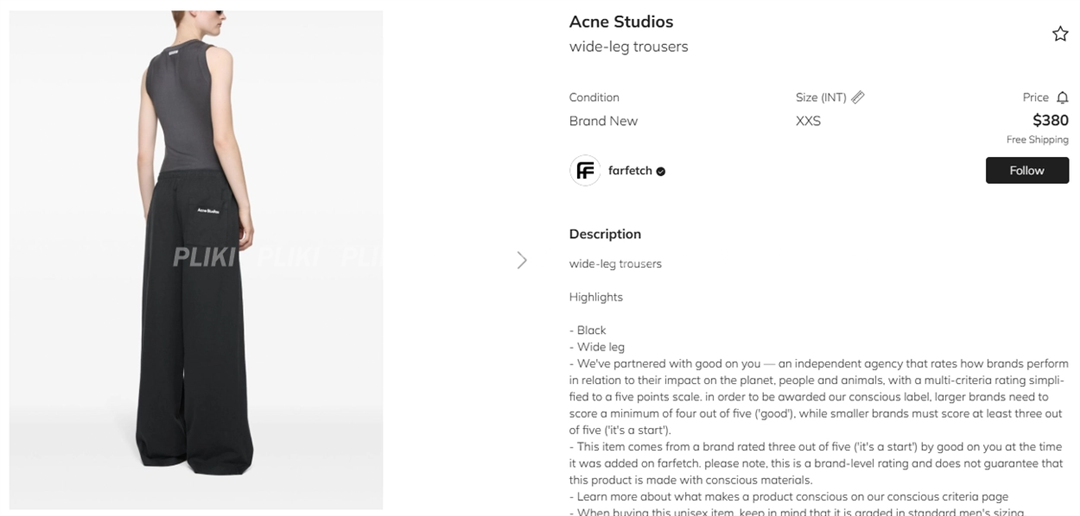Enlarge the trousers product photo
1080x516 pixels.
196,260
